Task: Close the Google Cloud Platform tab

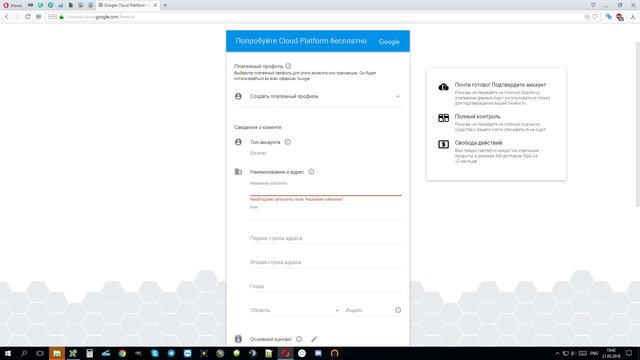Action: [155, 5]
